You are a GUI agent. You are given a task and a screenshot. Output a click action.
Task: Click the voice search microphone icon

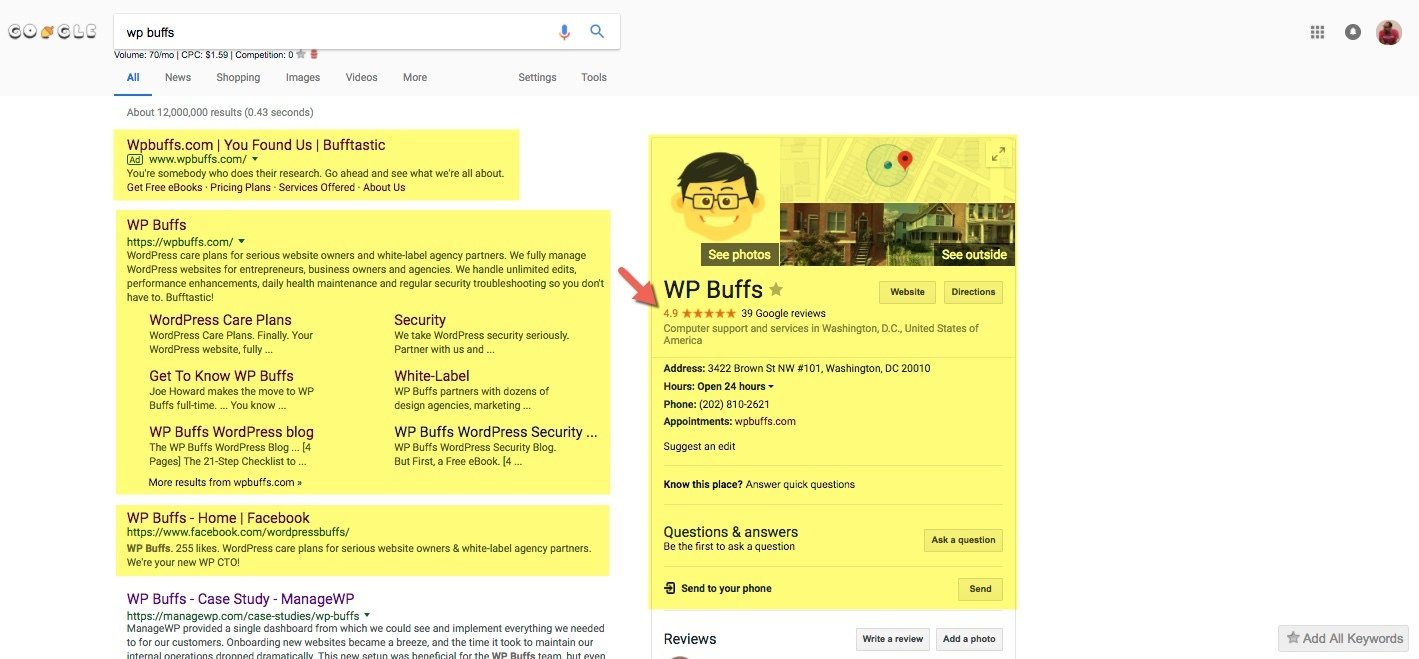click(564, 32)
